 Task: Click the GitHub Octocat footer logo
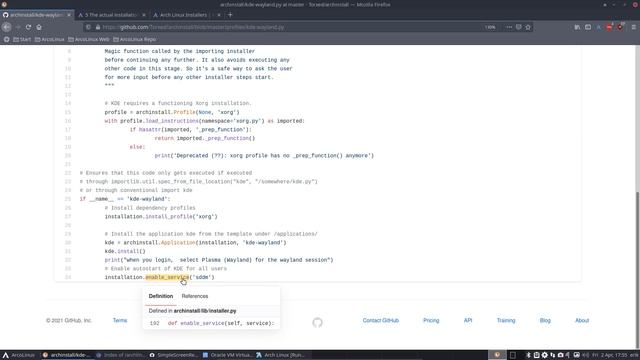[x=317, y=322]
